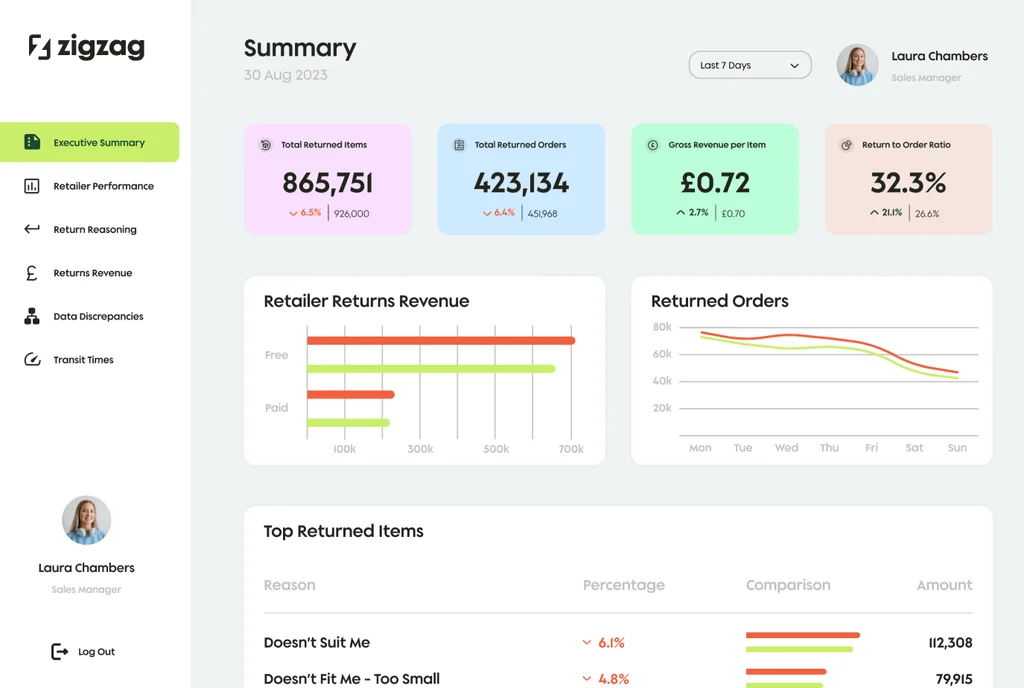Click green Free revenue bar
Screen dimensions: 1024x688
431,369
